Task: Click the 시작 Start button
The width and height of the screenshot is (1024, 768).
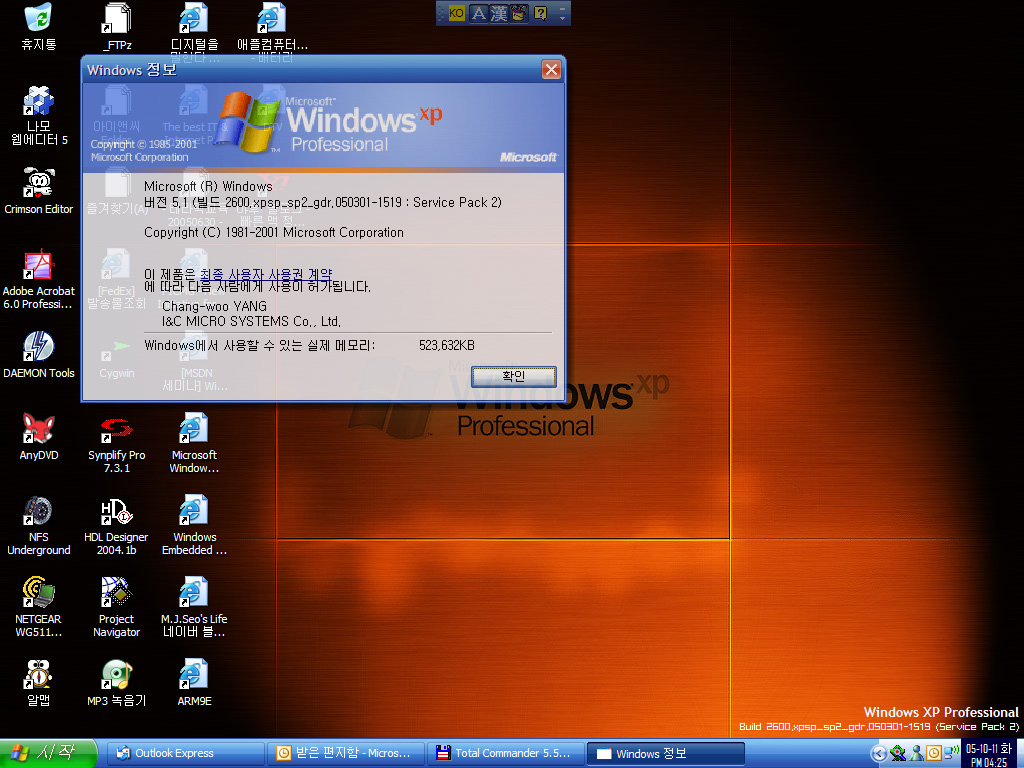Action: point(49,753)
